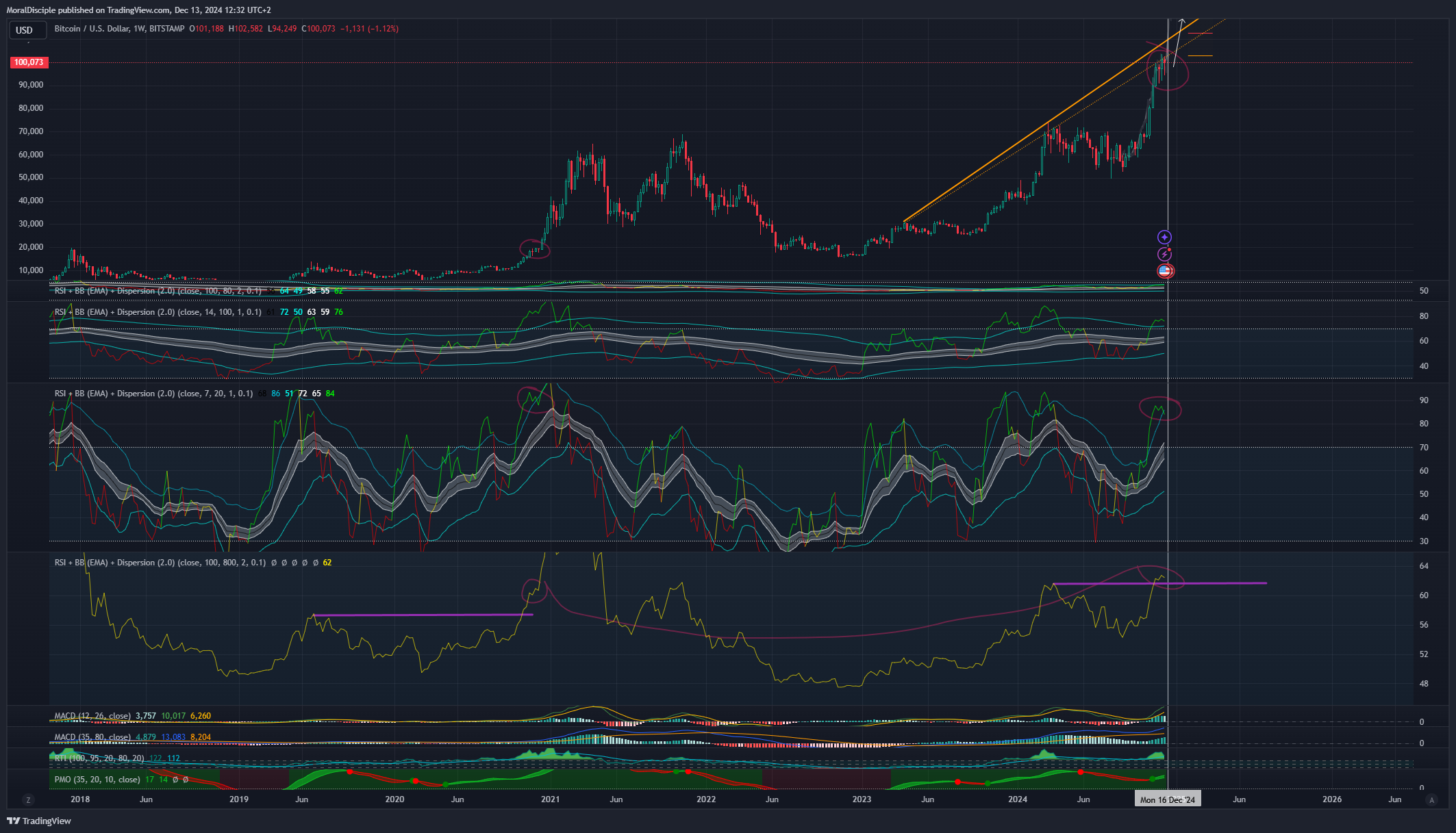The height and width of the screenshot is (833, 1456).
Task: Click the 90 level on the RSI axis
Action: click(1424, 400)
